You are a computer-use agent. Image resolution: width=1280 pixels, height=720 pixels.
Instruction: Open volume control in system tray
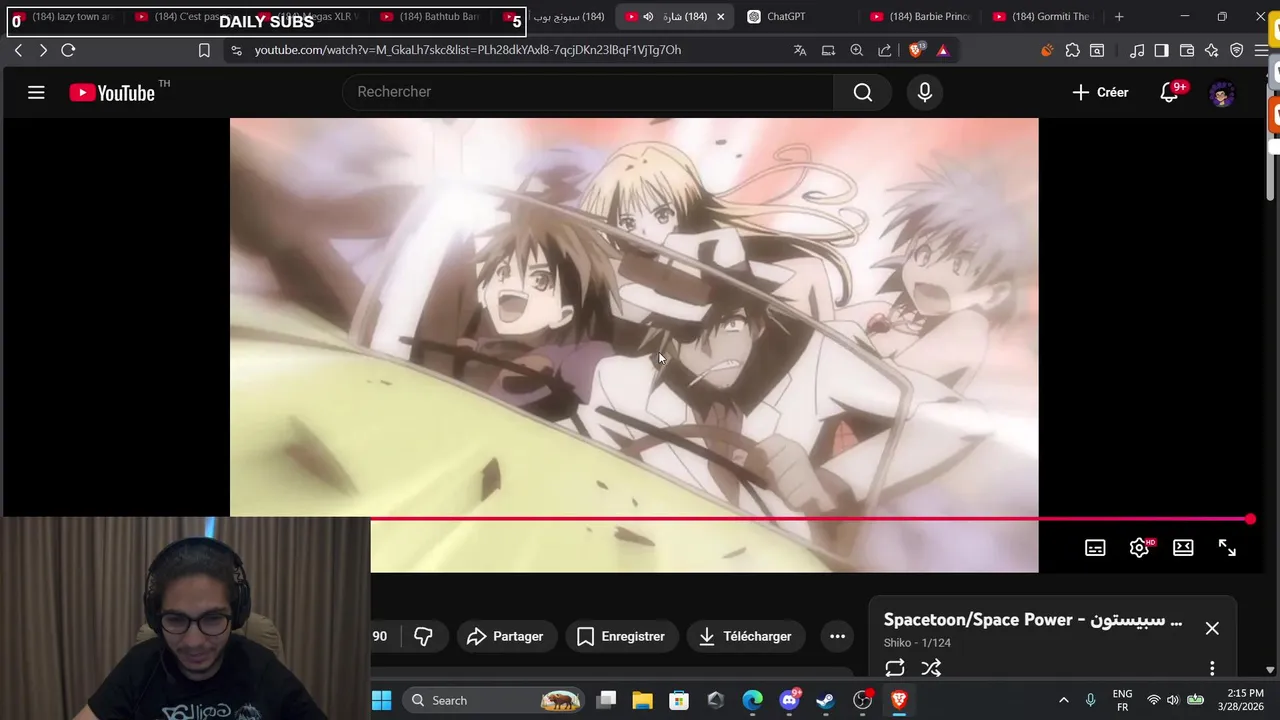coord(1173,700)
